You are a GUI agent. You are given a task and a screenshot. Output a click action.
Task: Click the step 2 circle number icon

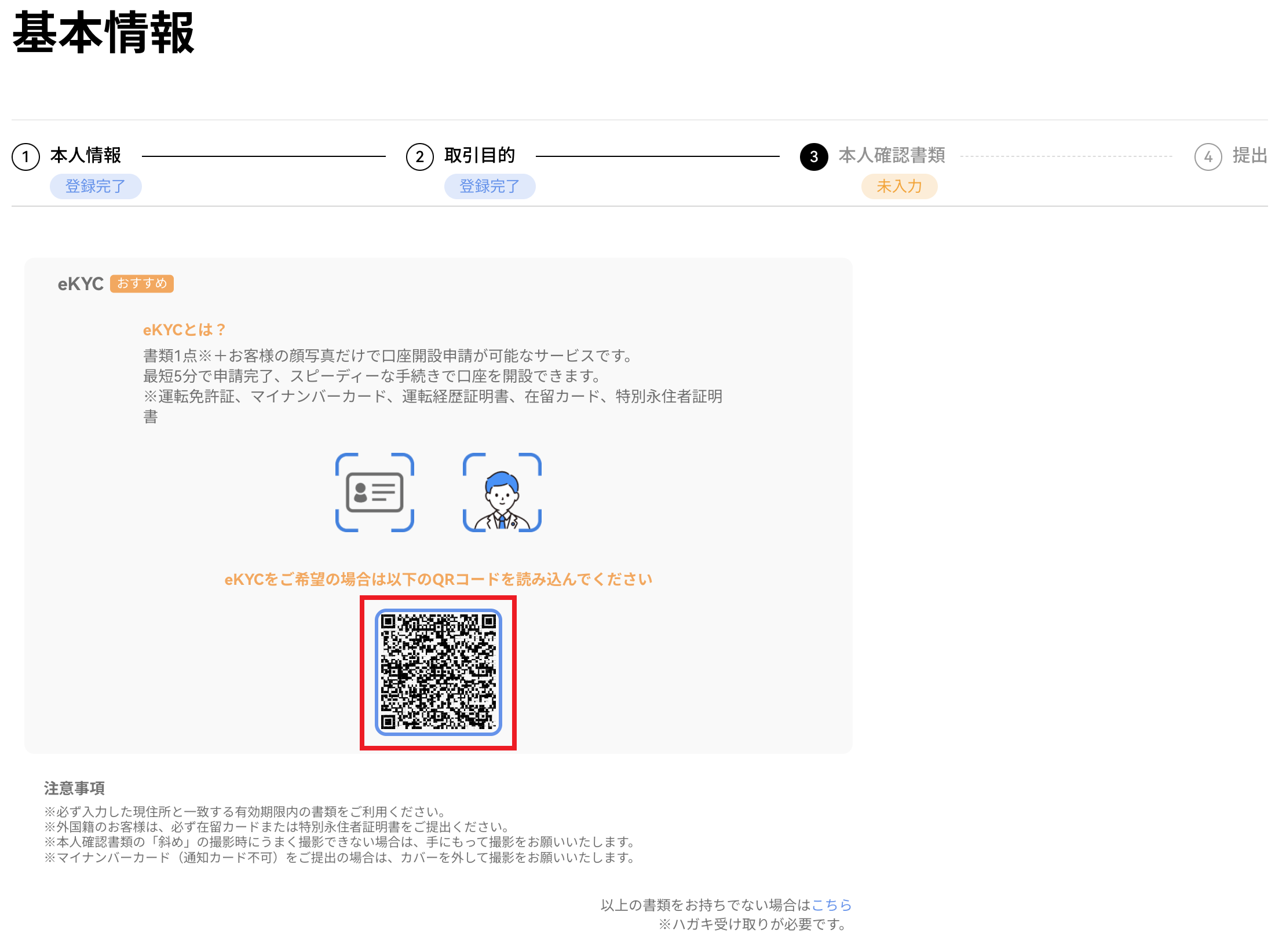(420, 157)
